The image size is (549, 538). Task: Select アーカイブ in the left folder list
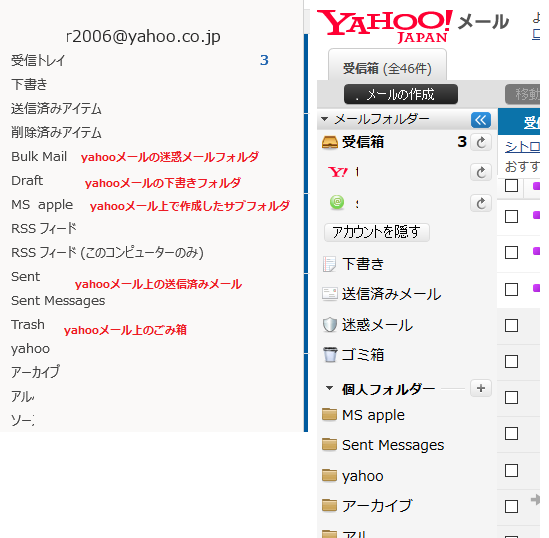click(x=35, y=372)
